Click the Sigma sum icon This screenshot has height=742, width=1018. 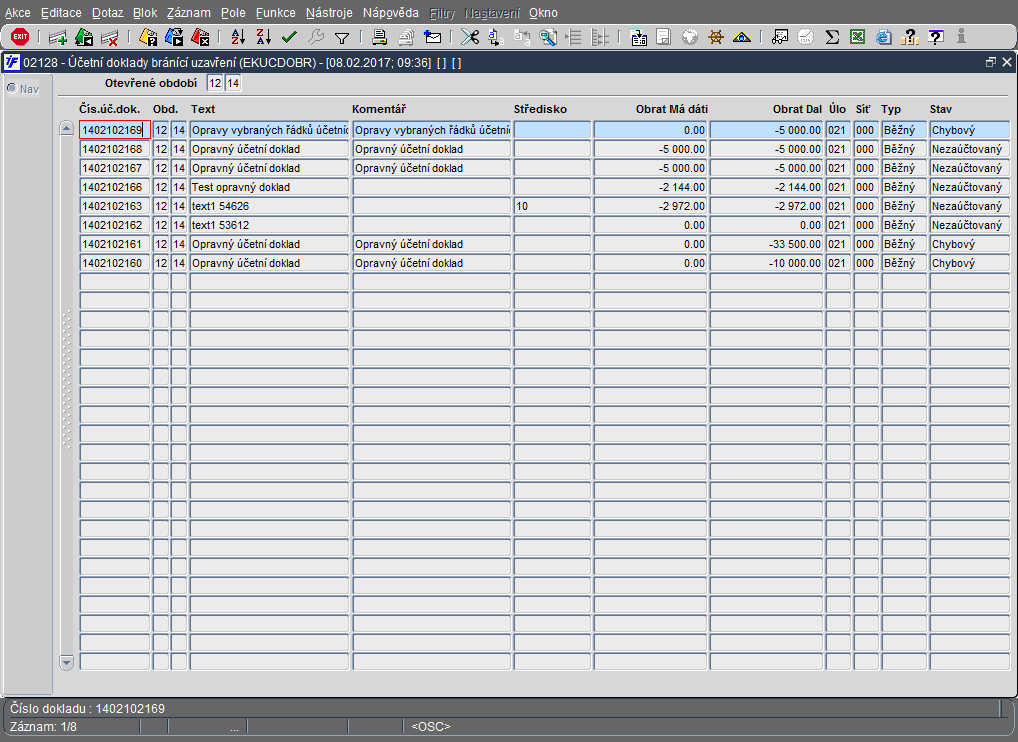(x=832, y=38)
